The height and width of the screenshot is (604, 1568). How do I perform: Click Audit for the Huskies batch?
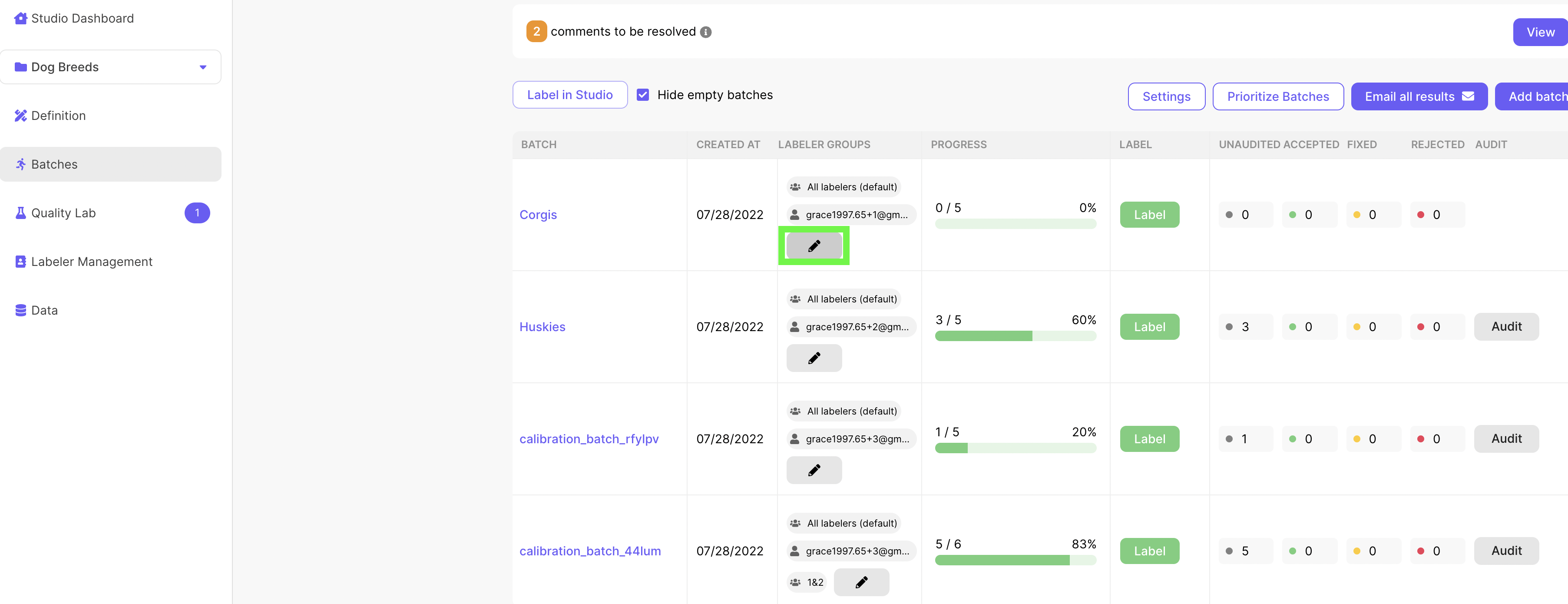point(1505,327)
